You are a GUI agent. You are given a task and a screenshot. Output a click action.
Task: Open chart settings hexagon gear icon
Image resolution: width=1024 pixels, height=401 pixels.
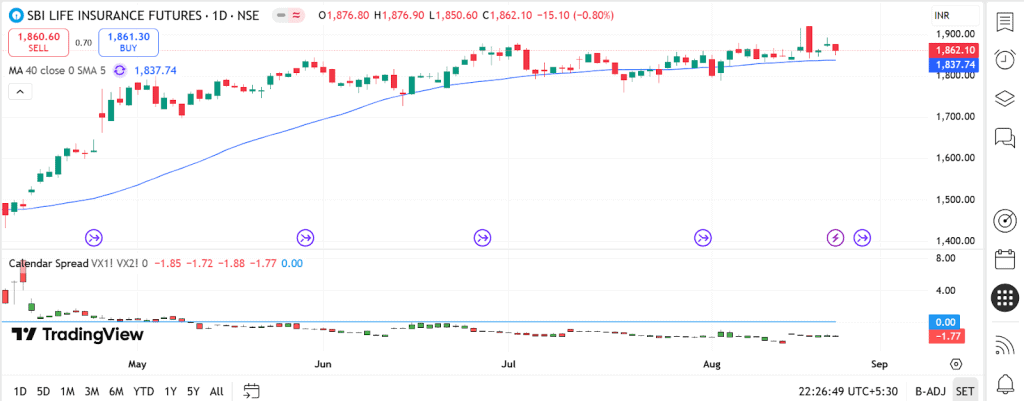click(x=956, y=364)
